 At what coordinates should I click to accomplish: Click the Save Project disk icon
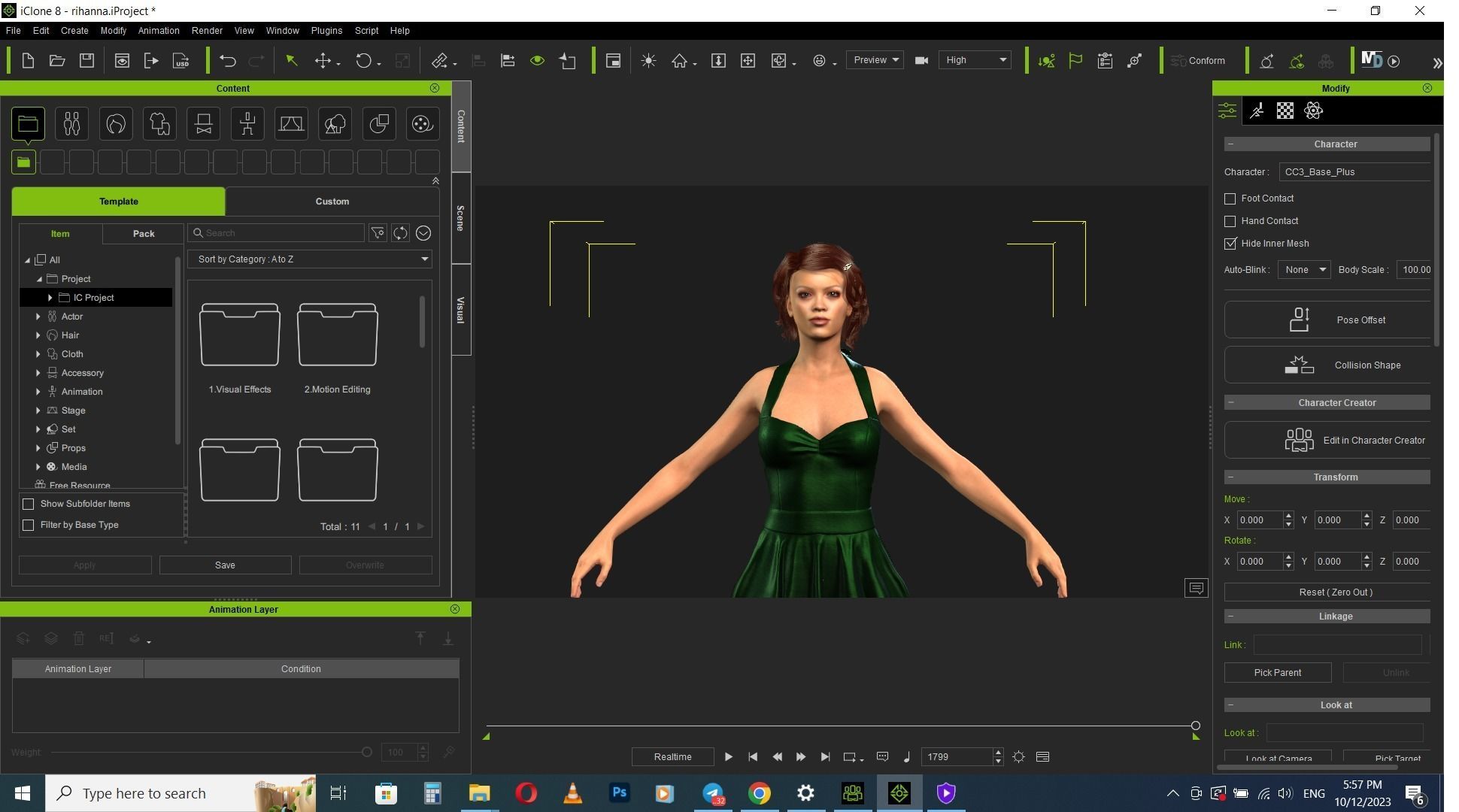(86, 61)
